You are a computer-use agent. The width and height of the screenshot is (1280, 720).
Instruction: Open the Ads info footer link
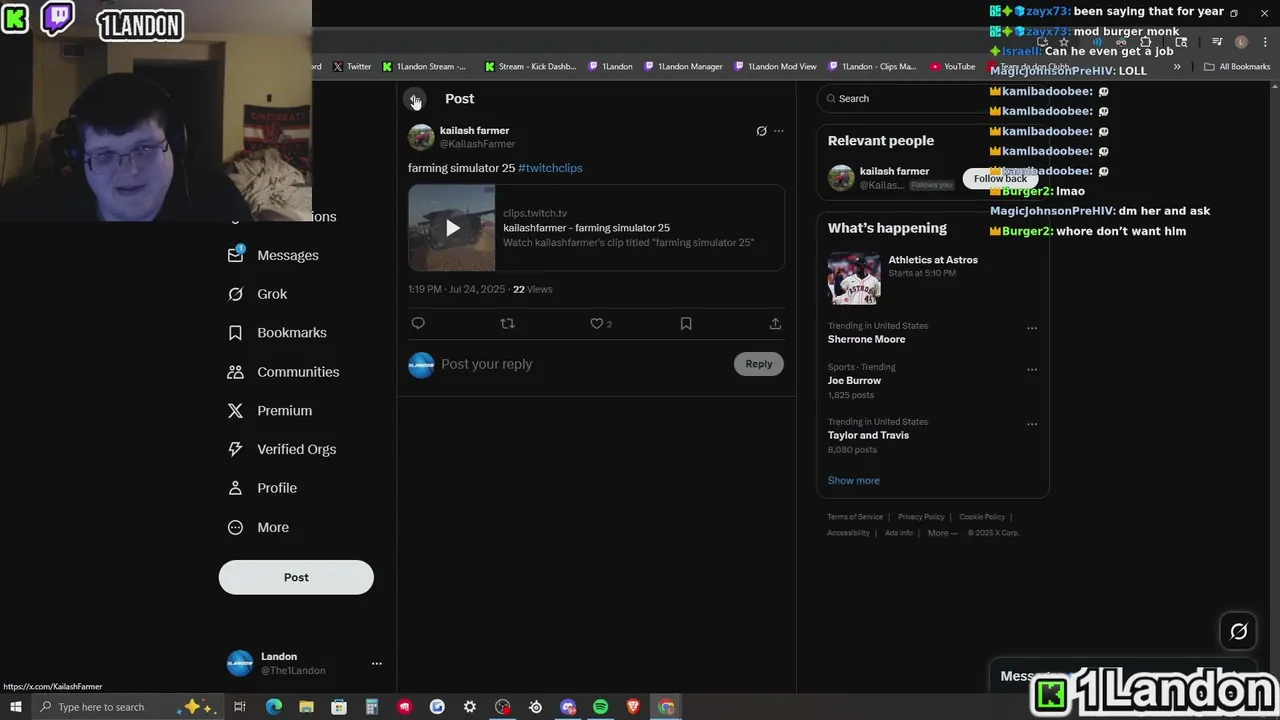point(899,533)
